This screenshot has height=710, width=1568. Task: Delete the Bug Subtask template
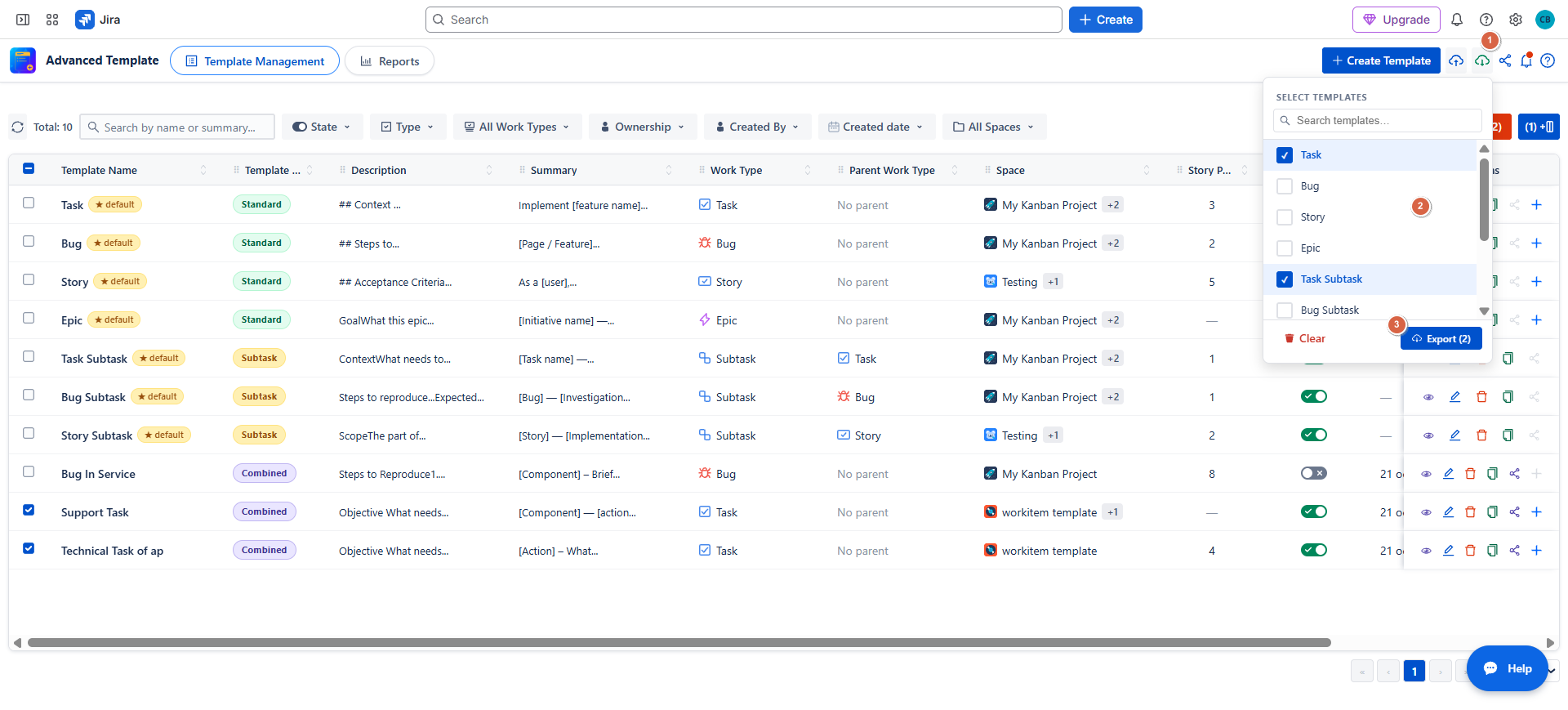1481,397
